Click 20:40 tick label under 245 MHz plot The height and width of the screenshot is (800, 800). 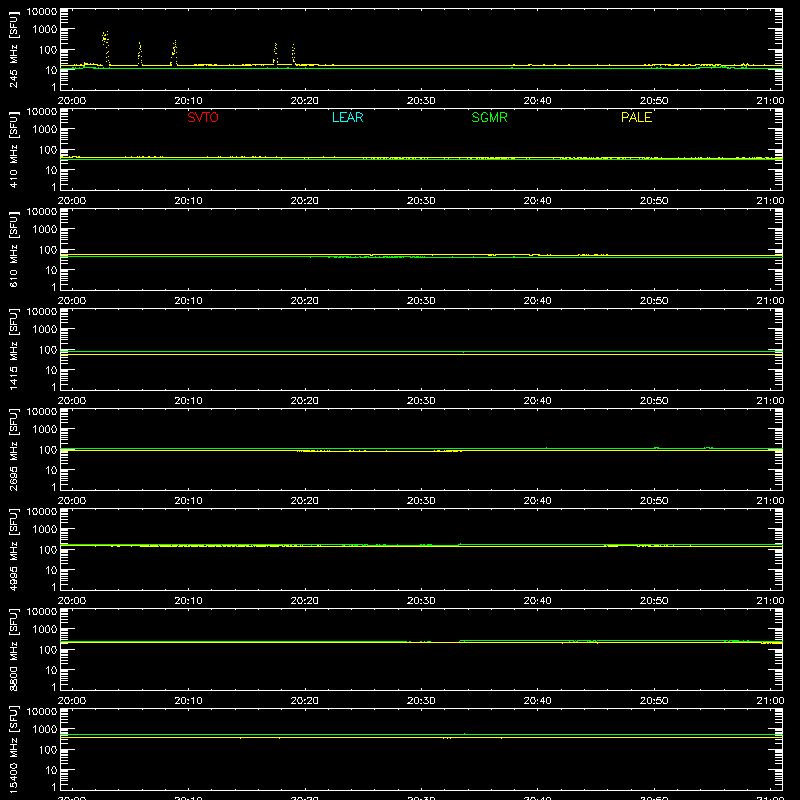pyautogui.click(x=537, y=101)
